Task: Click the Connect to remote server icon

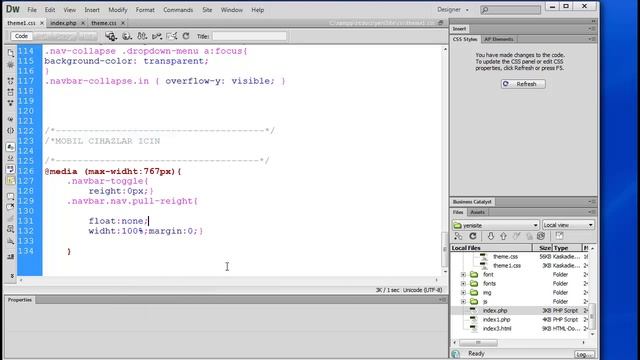Action: pos(458,236)
